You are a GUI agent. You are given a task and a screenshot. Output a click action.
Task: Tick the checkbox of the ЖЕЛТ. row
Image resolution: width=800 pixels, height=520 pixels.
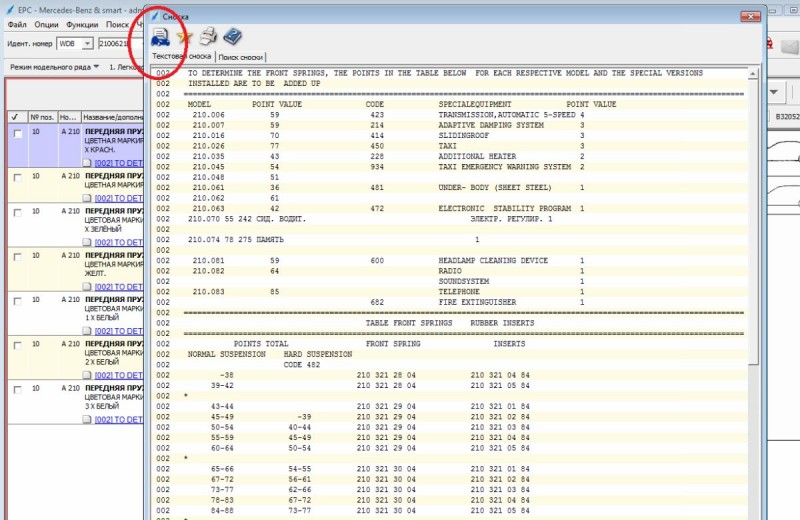18,257
